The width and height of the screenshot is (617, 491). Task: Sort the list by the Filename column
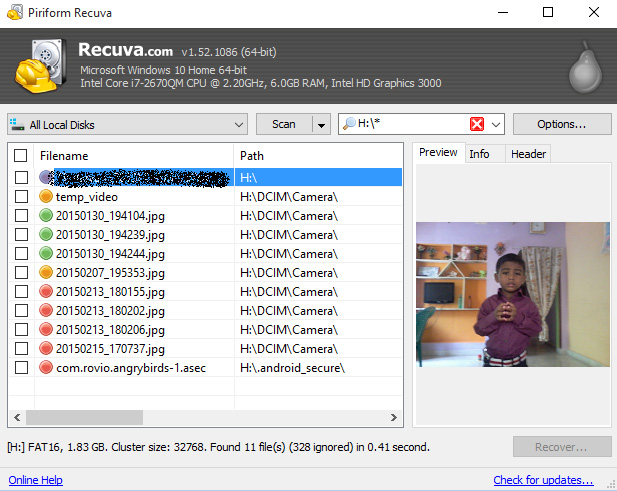click(134, 156)
